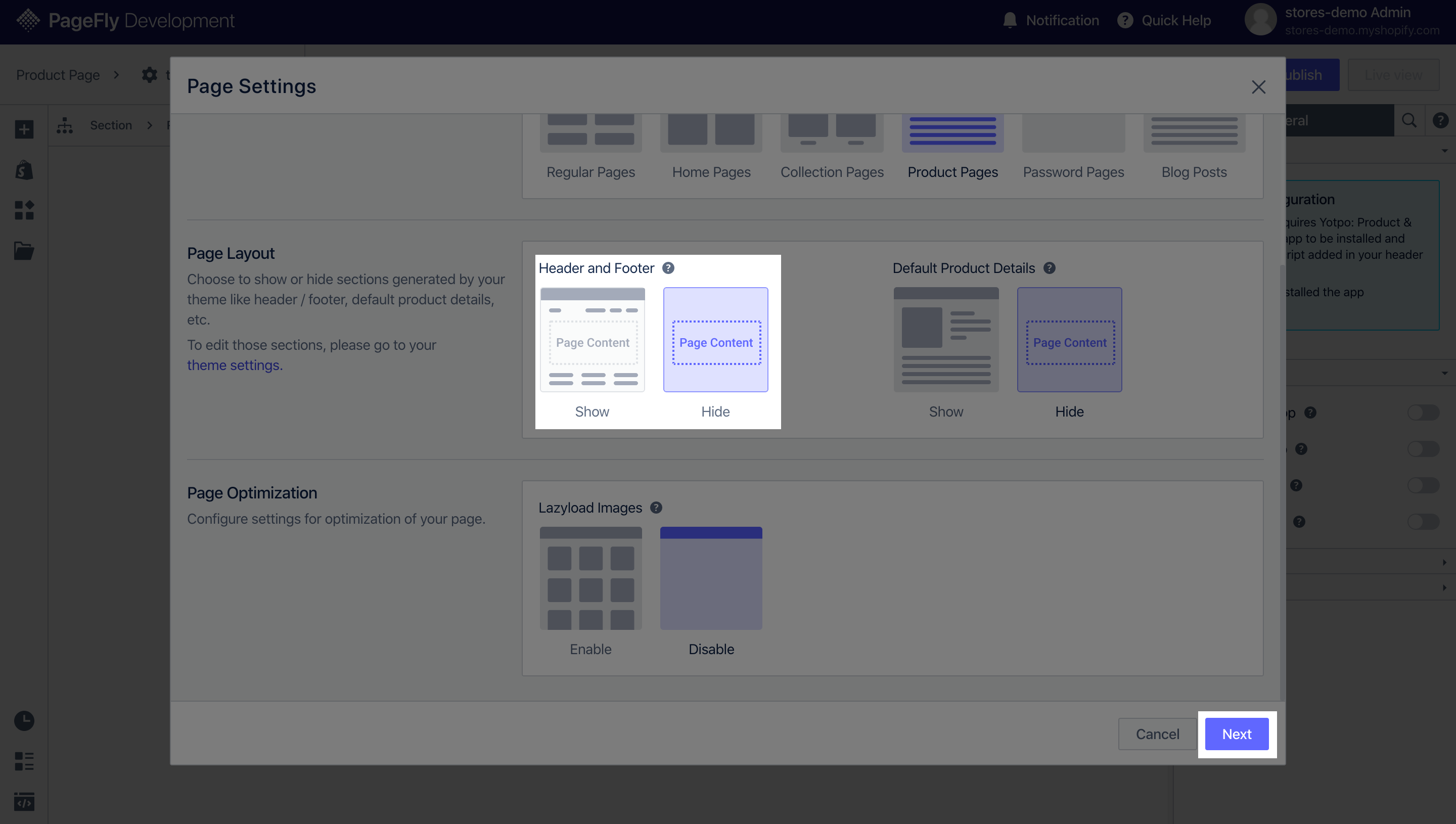Click the Live view button
The width and height of the screenshot is (1456, 824).
pyautogui.click(x=1393, y=75)
